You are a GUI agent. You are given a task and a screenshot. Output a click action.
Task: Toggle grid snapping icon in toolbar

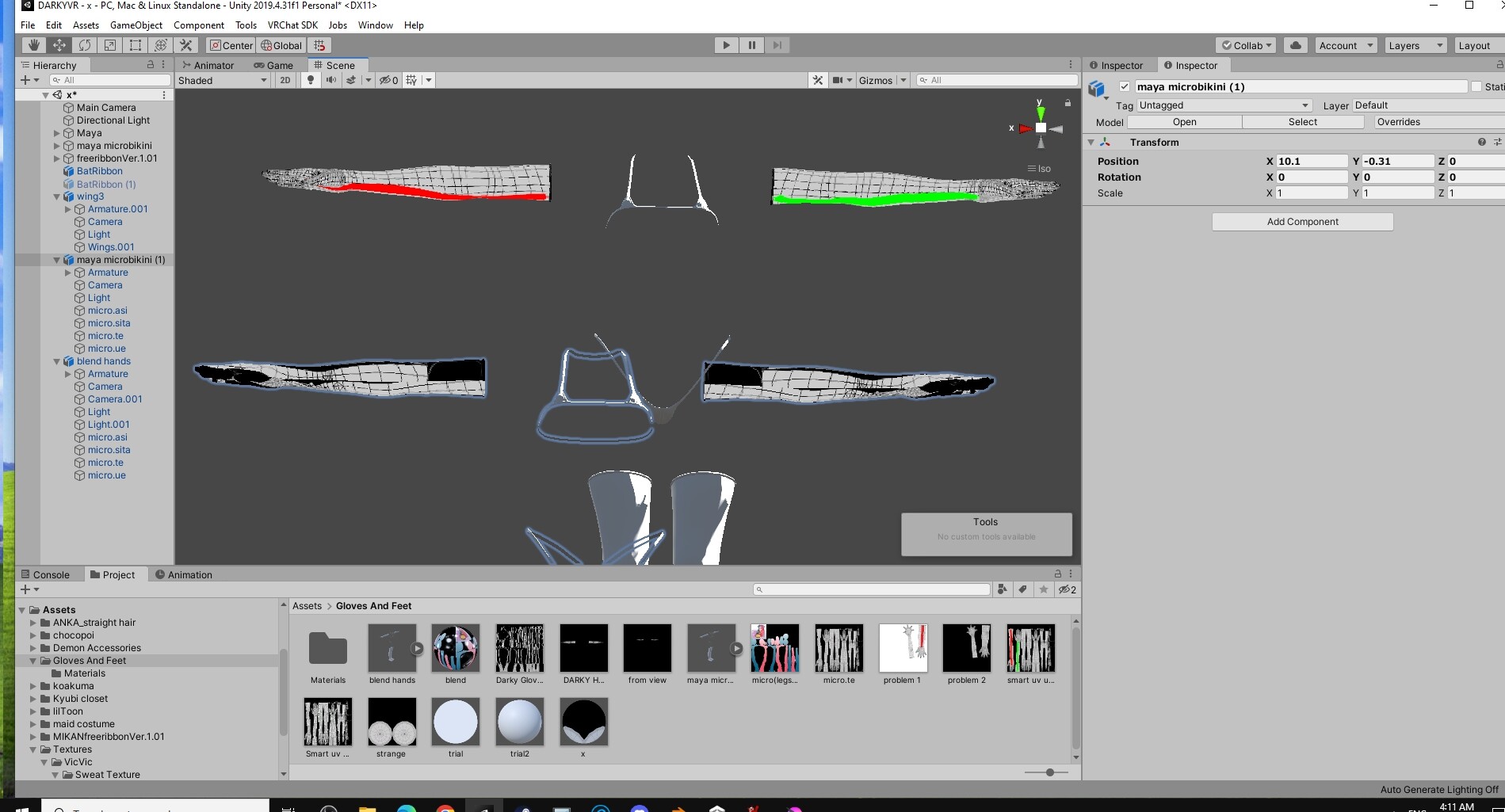tap(319, 45)
